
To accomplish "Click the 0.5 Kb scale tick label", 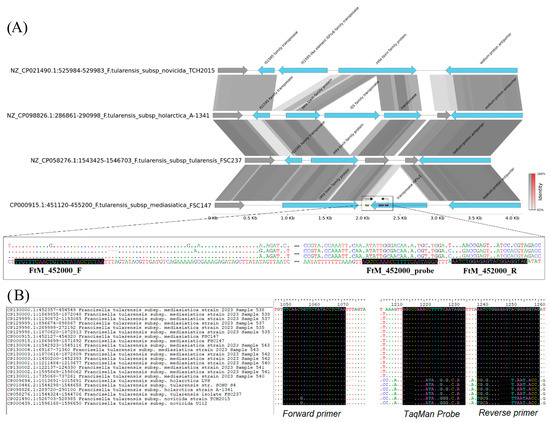I will 250,218.
